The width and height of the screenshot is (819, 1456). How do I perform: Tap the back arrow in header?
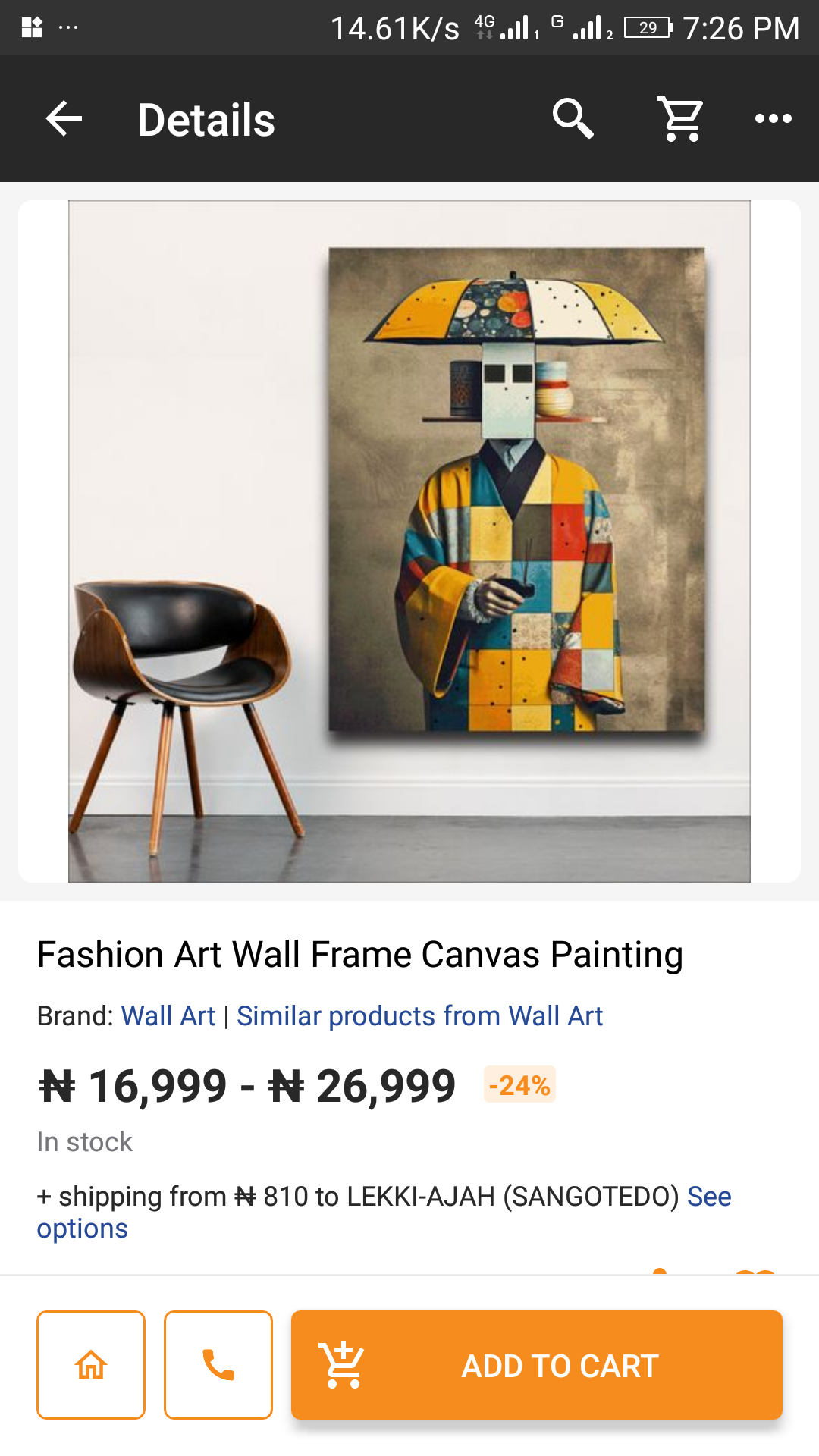[x=64, y=119]
